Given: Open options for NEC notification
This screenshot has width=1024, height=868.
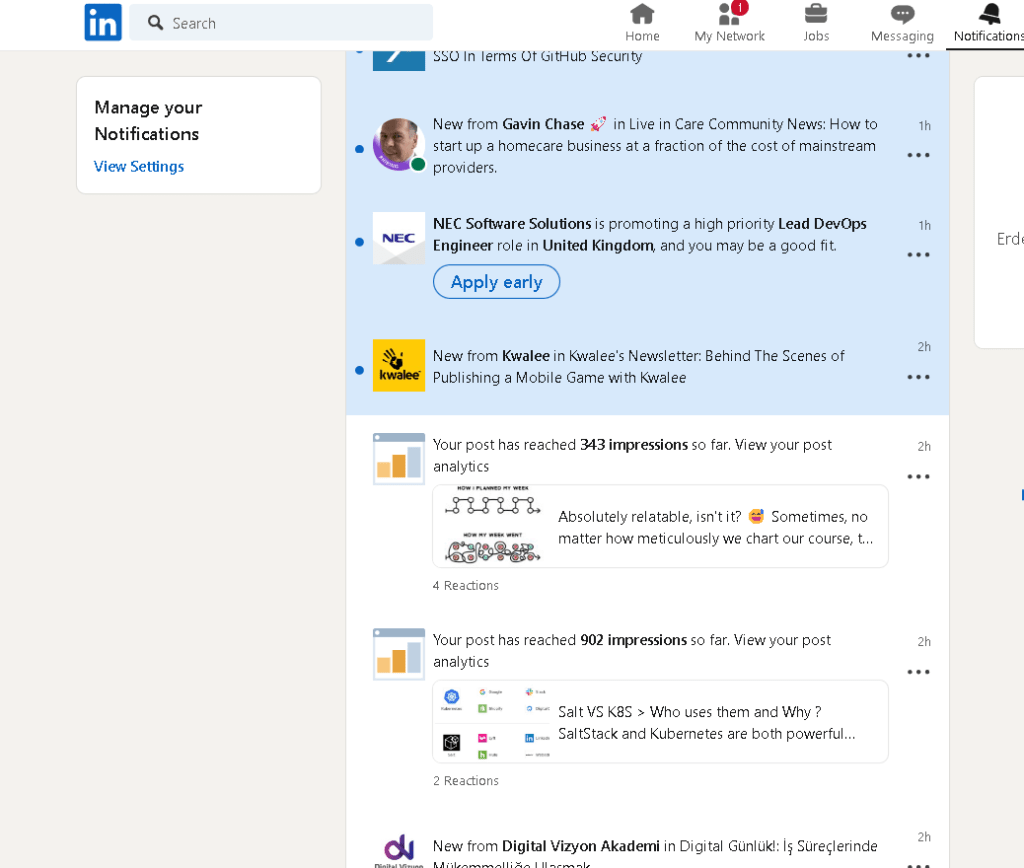Looking at the screenshot, I should [918, 255].
